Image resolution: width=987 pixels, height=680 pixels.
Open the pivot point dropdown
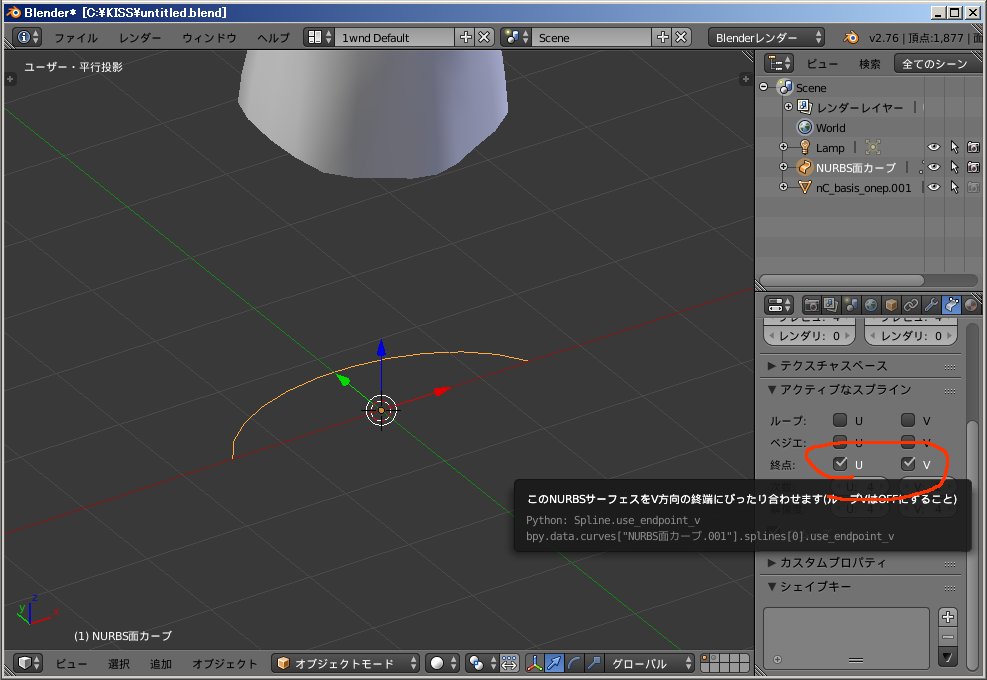click(483, 663)
